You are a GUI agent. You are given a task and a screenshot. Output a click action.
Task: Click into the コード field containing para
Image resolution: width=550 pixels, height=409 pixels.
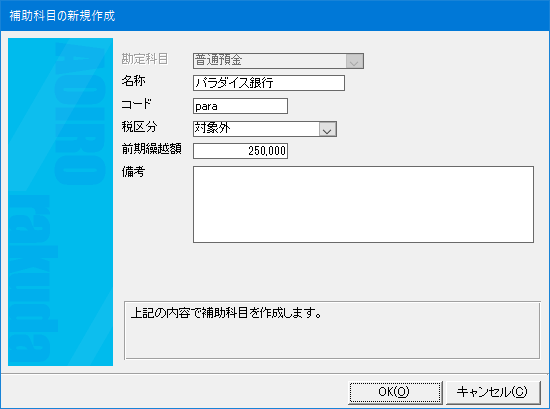coord(240,106)
